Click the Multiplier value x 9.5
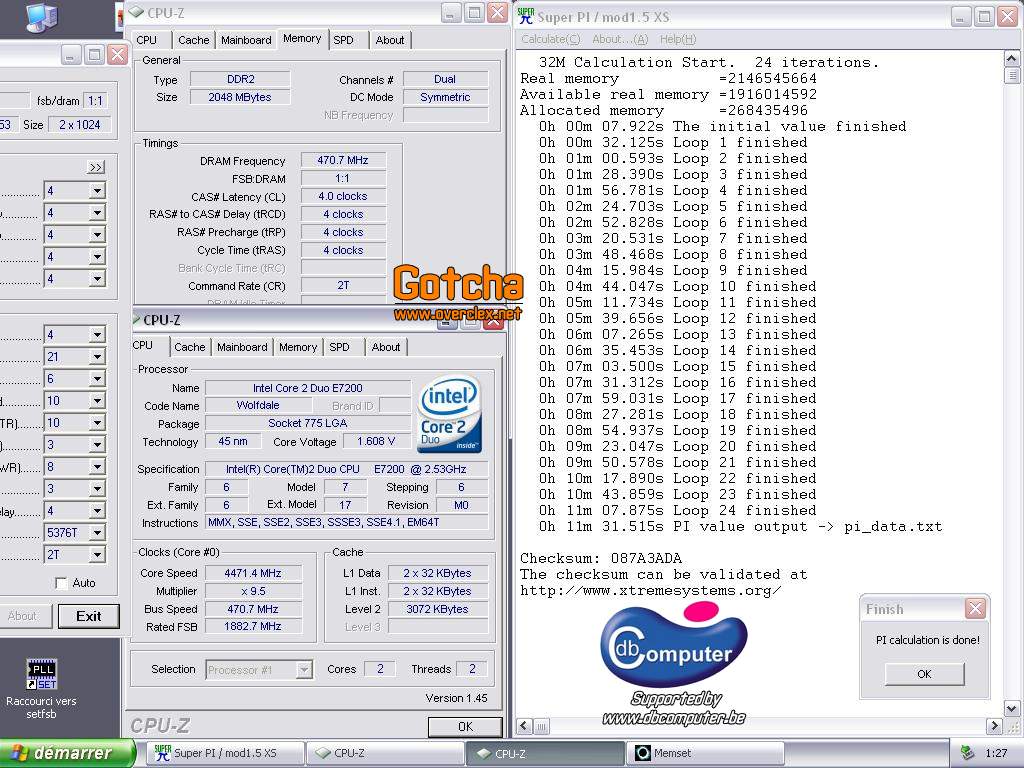The width and height of the screenshot is (1024, 768). coord(253,591)
